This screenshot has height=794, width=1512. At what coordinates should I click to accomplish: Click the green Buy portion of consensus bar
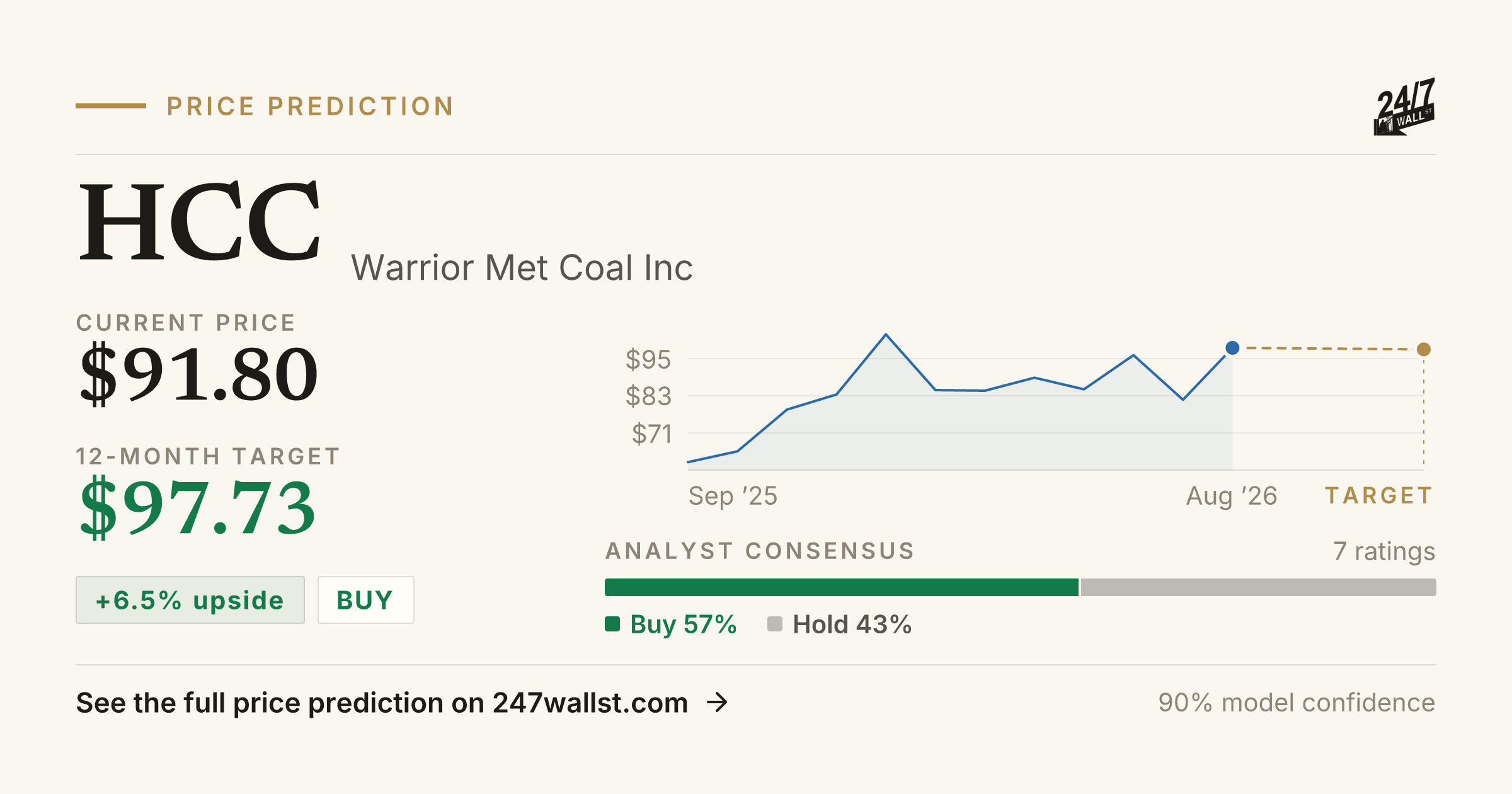(842, 587)
